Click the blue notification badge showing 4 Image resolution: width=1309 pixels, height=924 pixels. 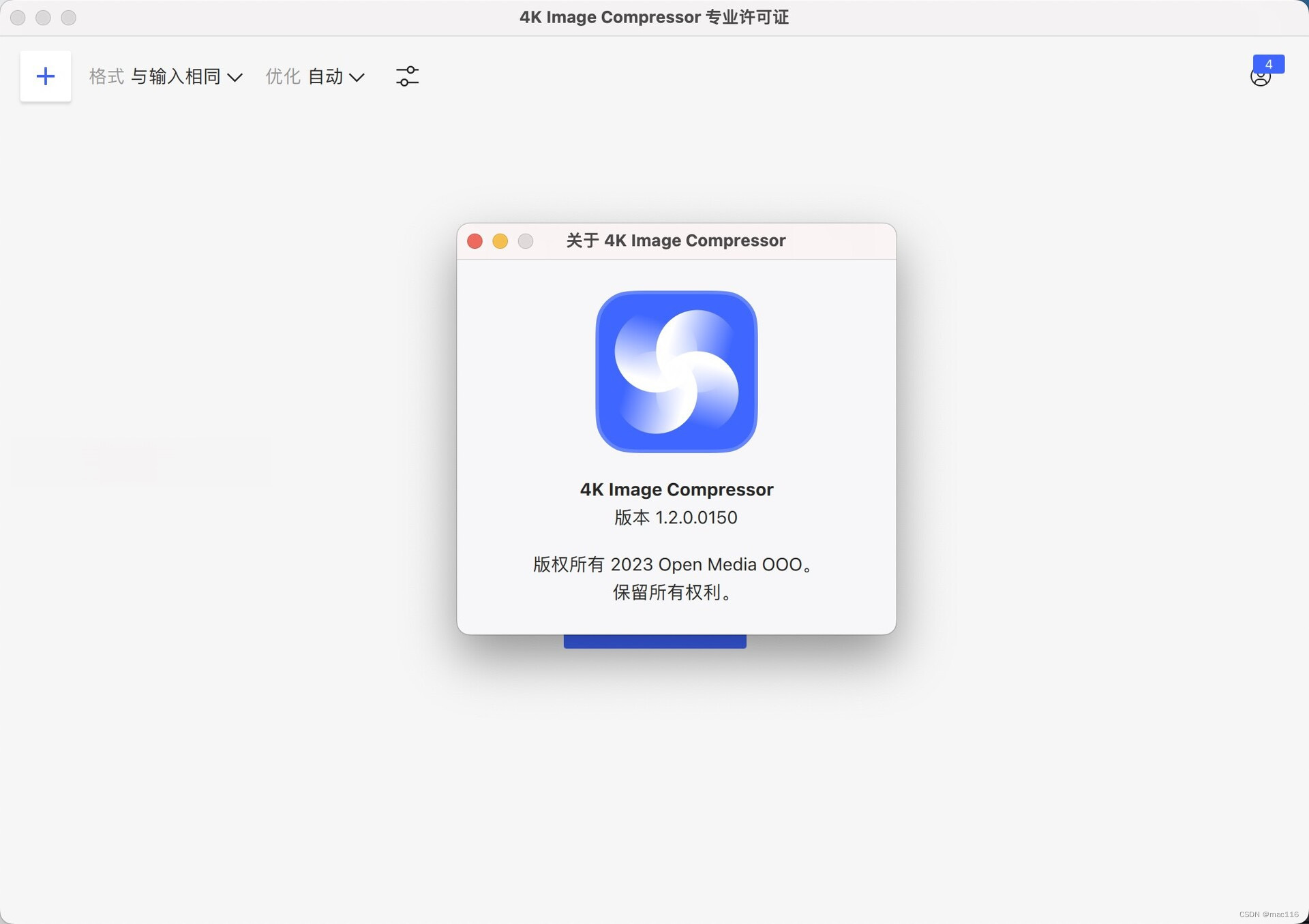(x=1269, y=64)
